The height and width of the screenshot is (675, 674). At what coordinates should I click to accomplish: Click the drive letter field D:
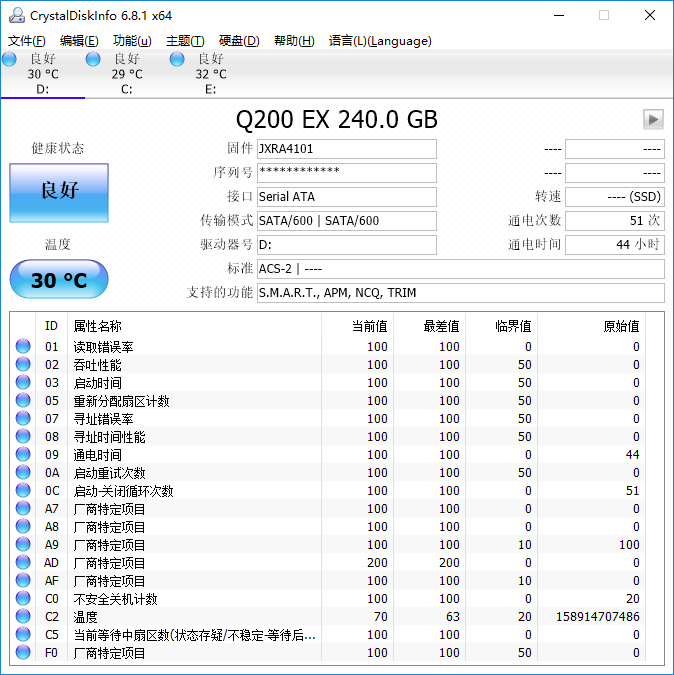[346, 245]
